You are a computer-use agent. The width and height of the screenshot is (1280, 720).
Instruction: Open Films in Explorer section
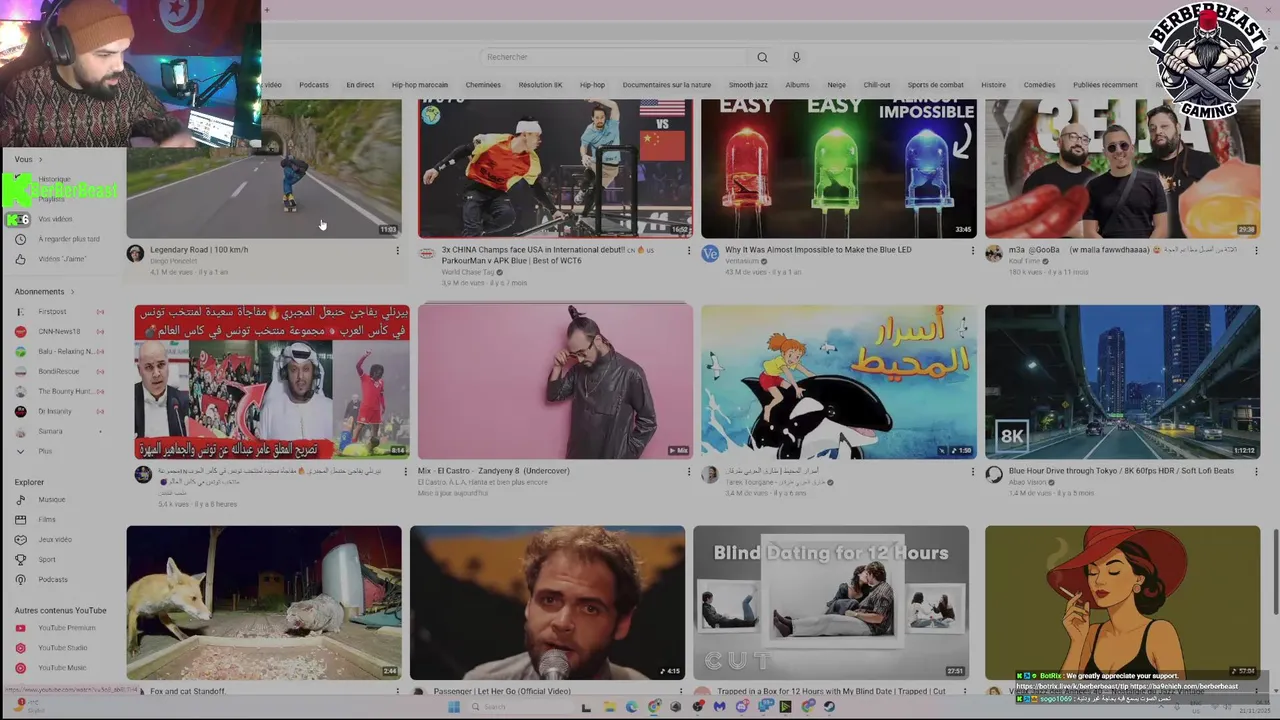[47, 520]
